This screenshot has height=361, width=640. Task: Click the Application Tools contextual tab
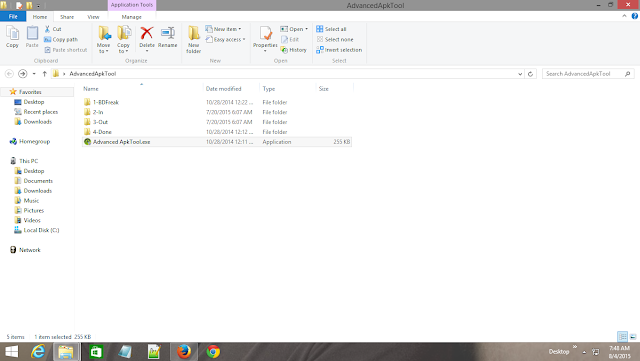[x=131, y=5]
